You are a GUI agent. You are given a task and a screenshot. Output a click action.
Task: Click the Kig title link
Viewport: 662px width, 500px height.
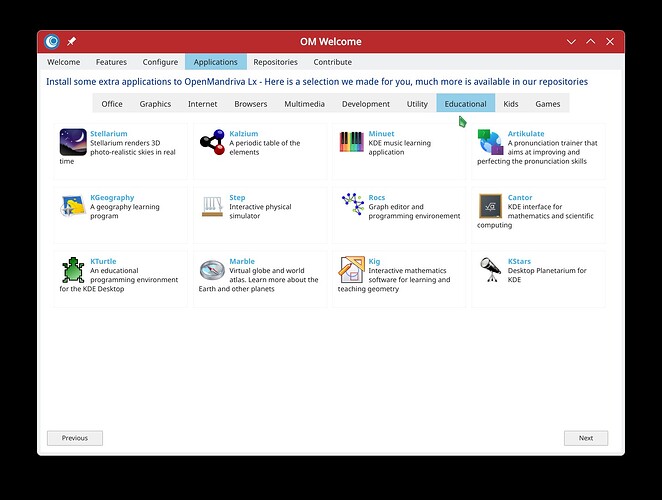coord(374,261)
